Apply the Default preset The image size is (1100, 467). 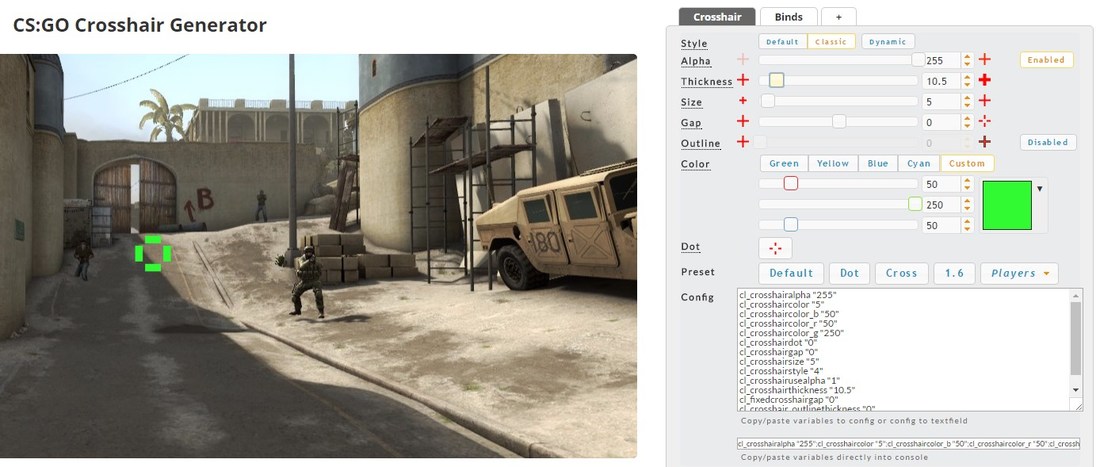click(792, 273)
